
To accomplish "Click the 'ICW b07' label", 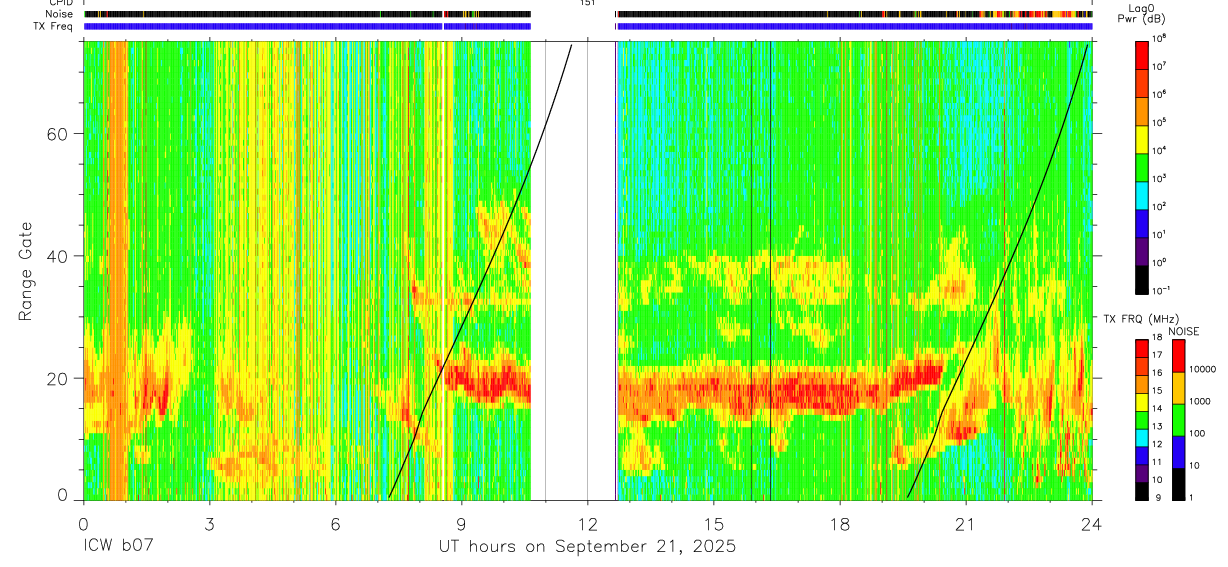I will pos(118,546).
